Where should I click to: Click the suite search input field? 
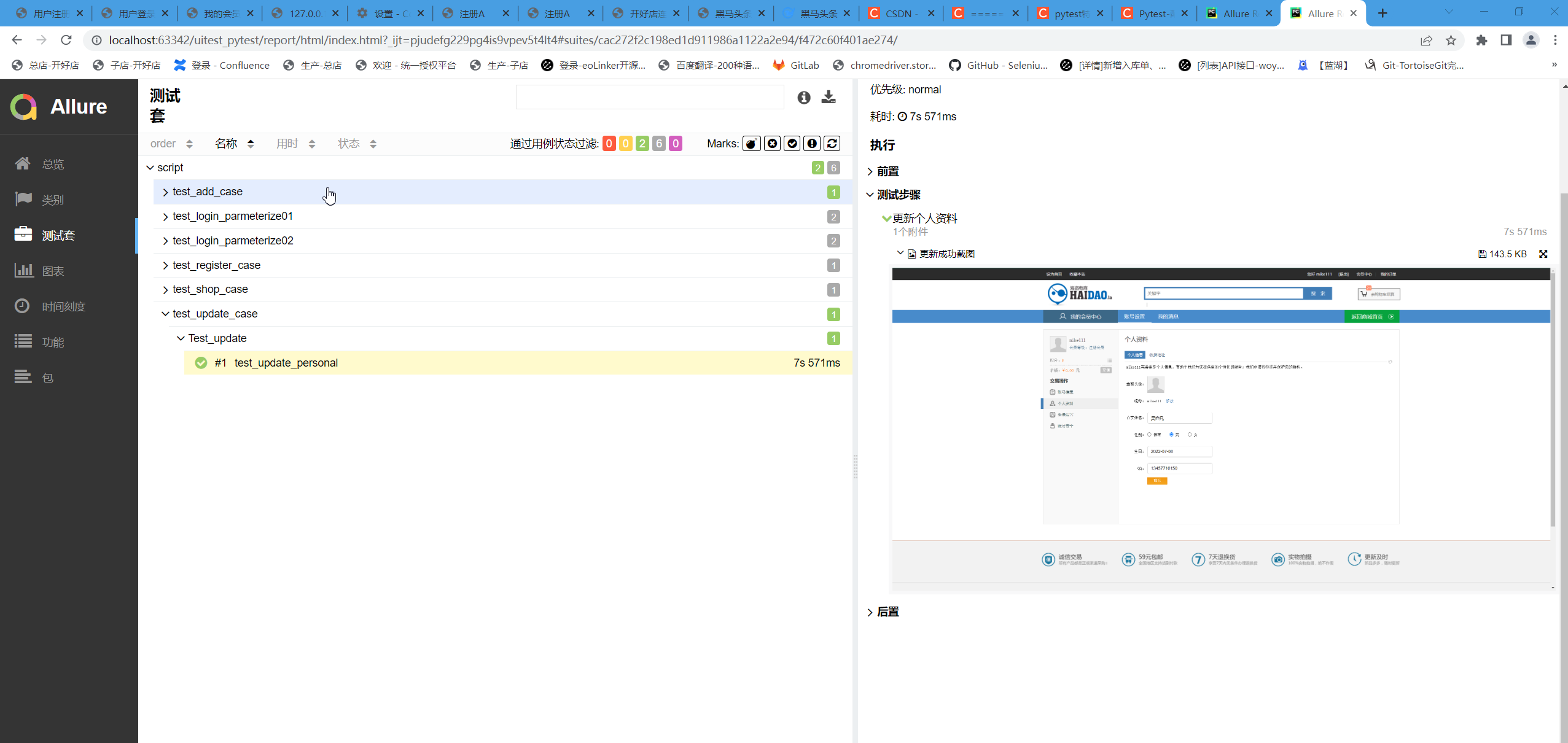649,97
